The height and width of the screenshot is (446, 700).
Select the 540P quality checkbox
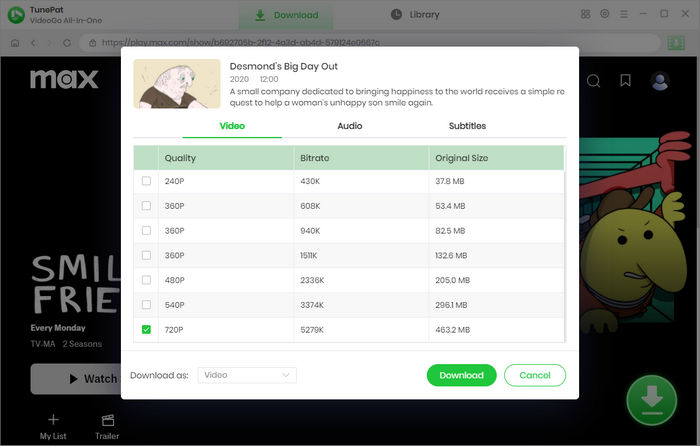pyautogui.click(x=147, y=304)
